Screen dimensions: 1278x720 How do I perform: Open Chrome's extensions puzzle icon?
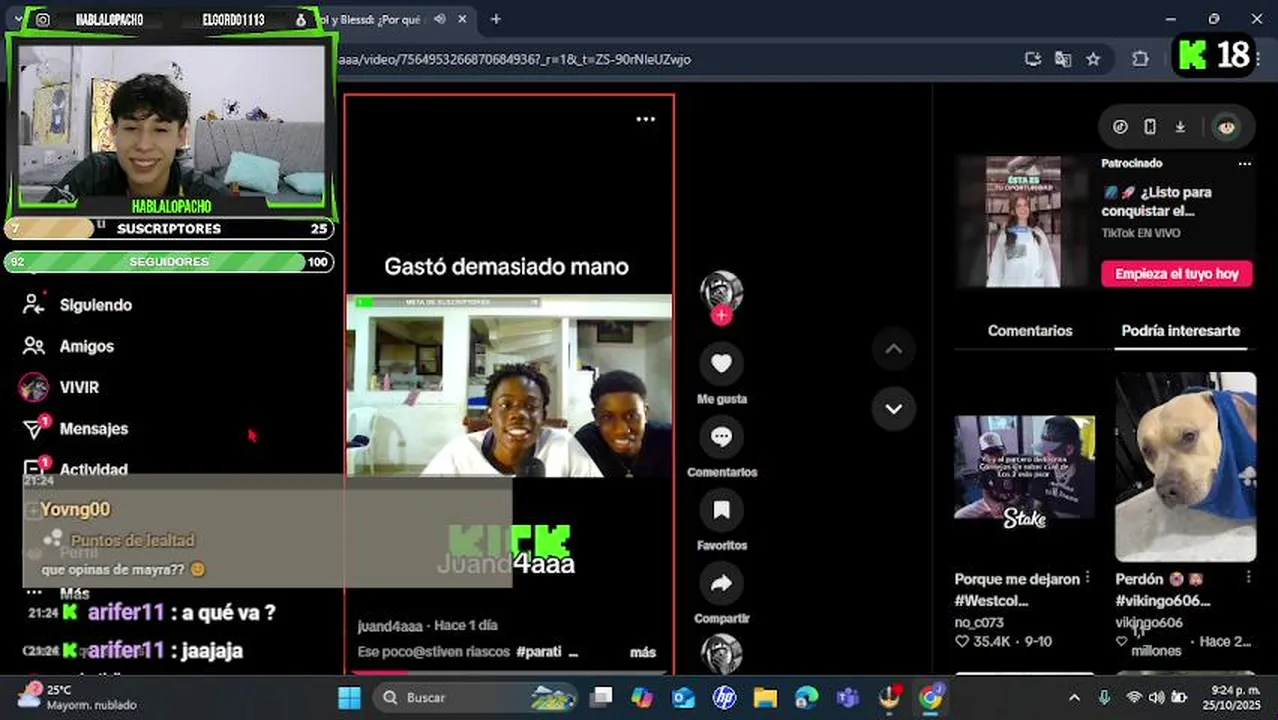1140,59
